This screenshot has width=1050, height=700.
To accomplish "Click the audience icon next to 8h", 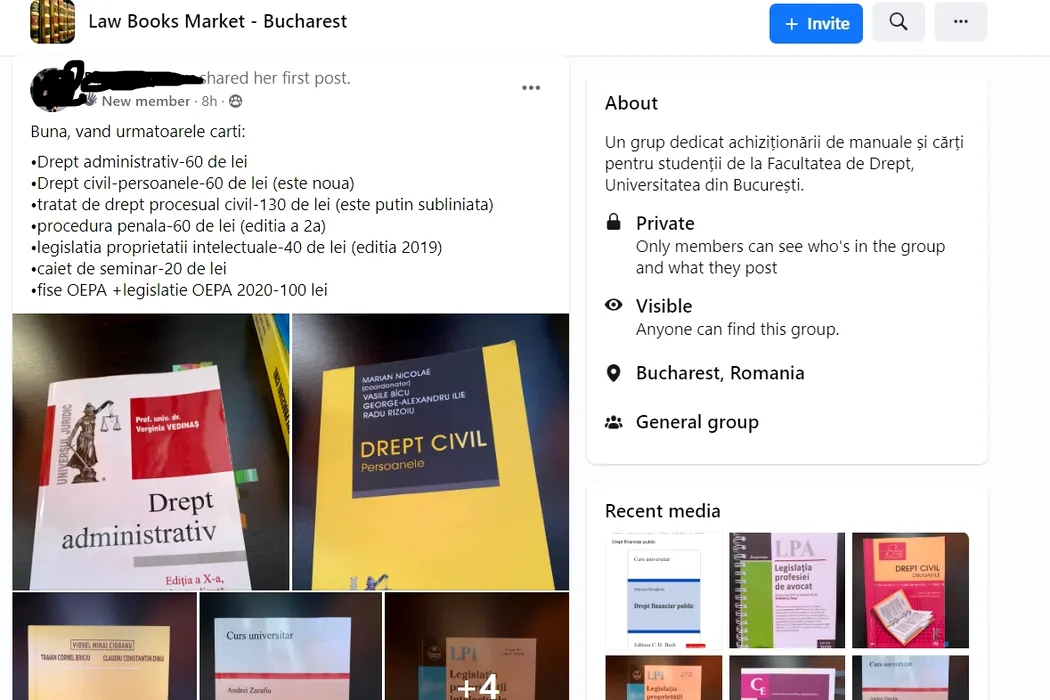I will (236, 101).
